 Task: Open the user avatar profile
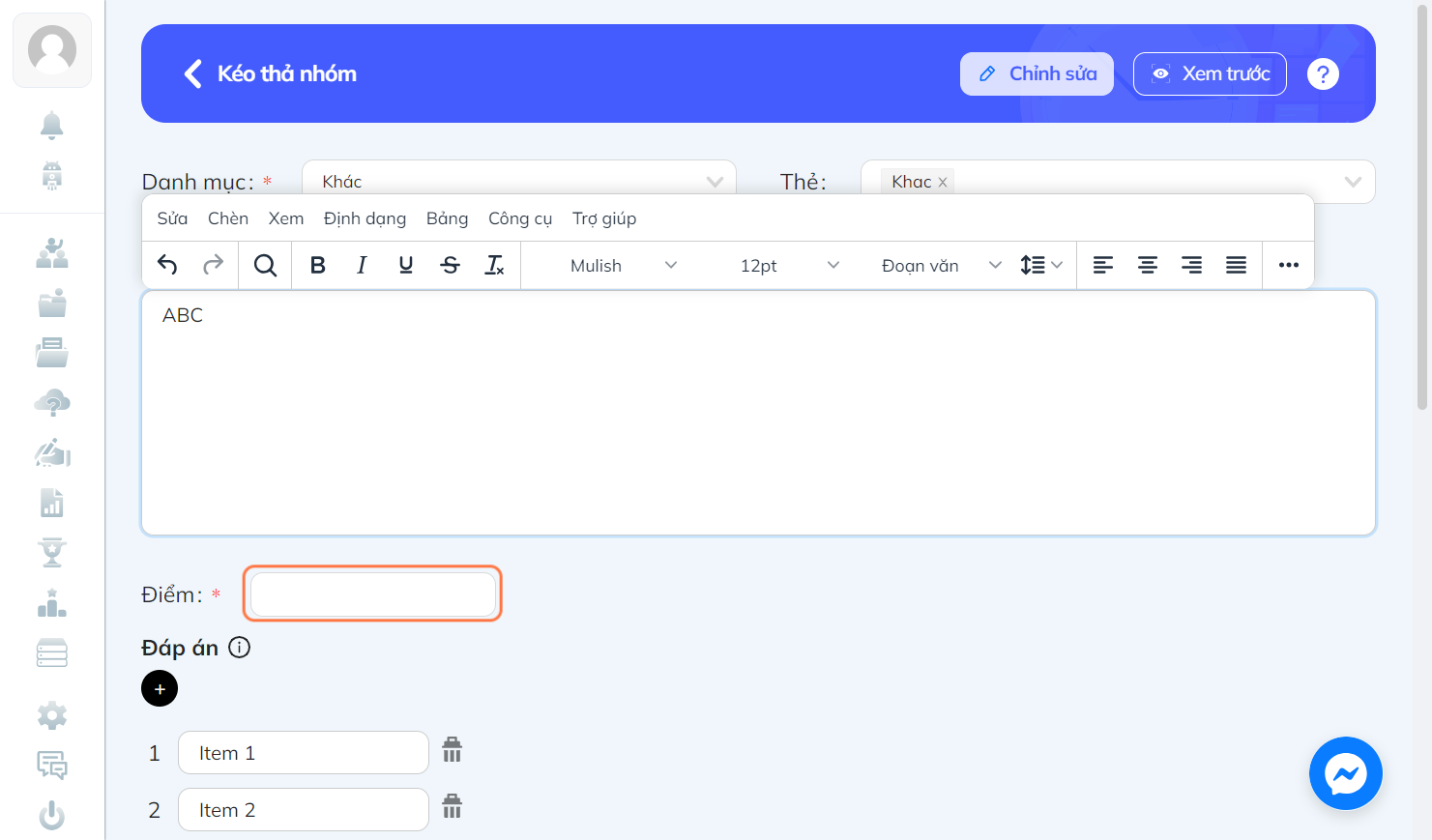point(52,50)
